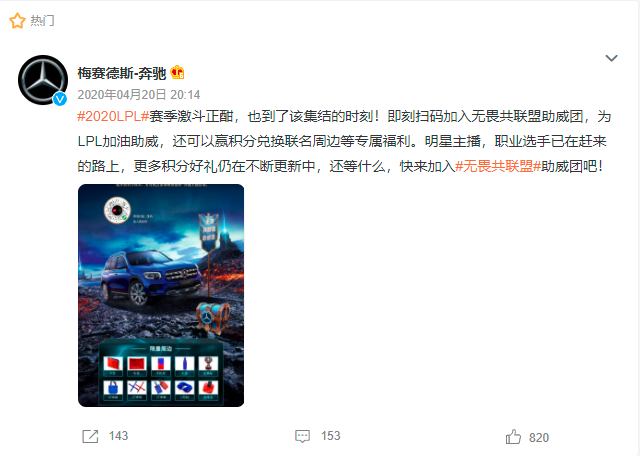The height and width of the screenshot is (456, 640).
Task: Open the Mercedes-Benz profile avatar
Action: coord(43,80)
